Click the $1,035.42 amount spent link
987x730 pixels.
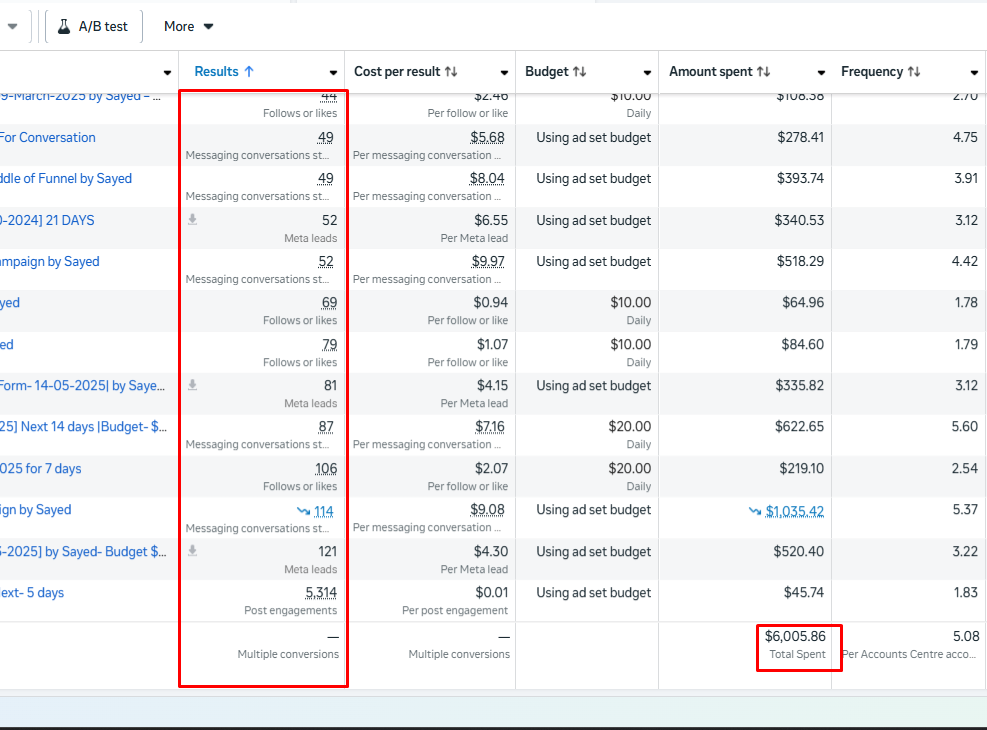(795, 511)
